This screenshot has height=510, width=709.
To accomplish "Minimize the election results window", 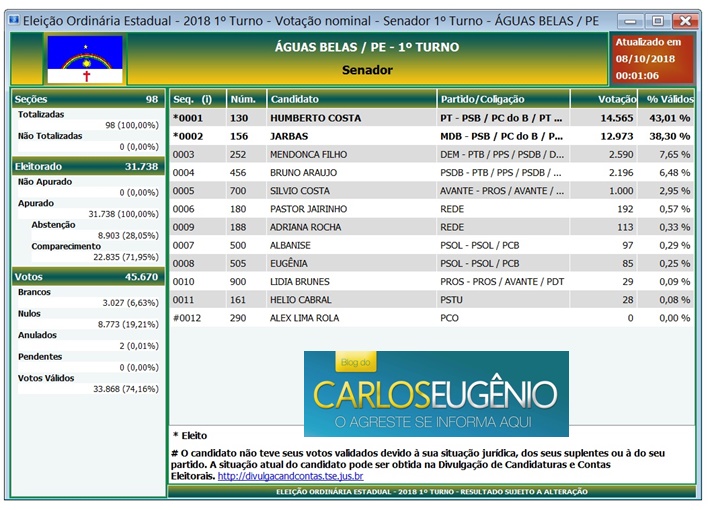I will click(630, 21).
